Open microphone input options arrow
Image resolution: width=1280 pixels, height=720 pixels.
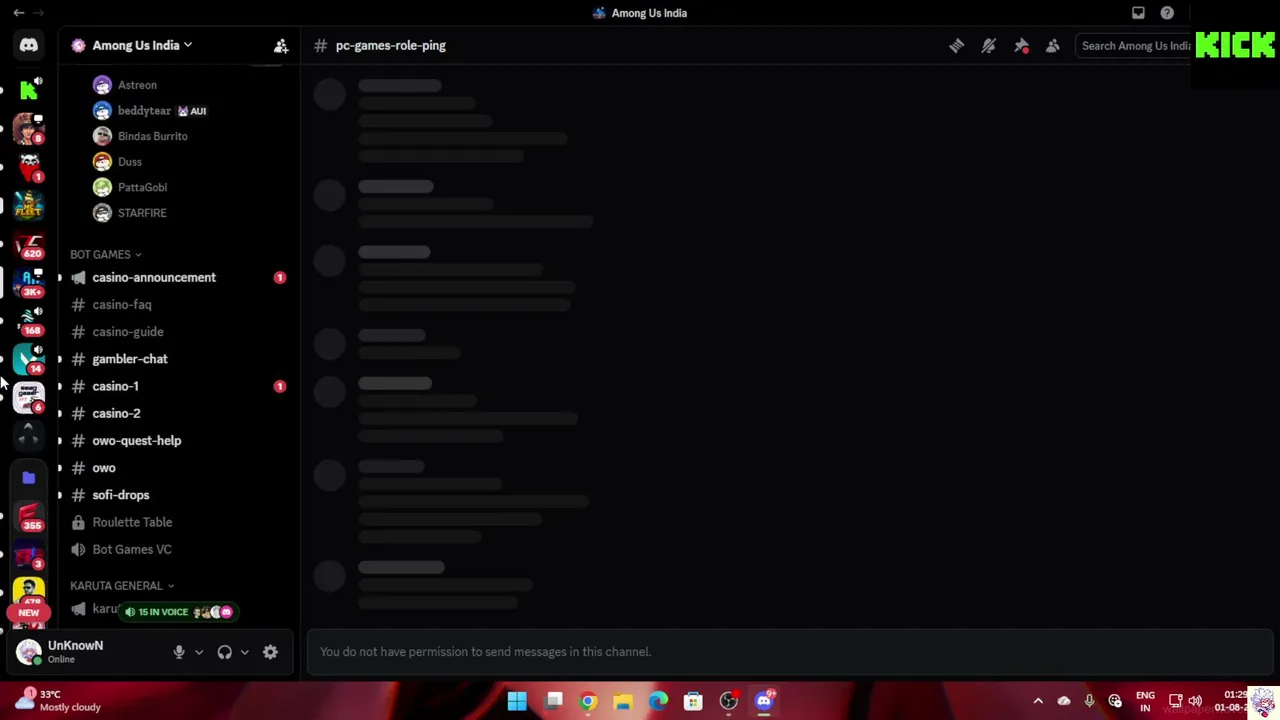coord(199,652)
